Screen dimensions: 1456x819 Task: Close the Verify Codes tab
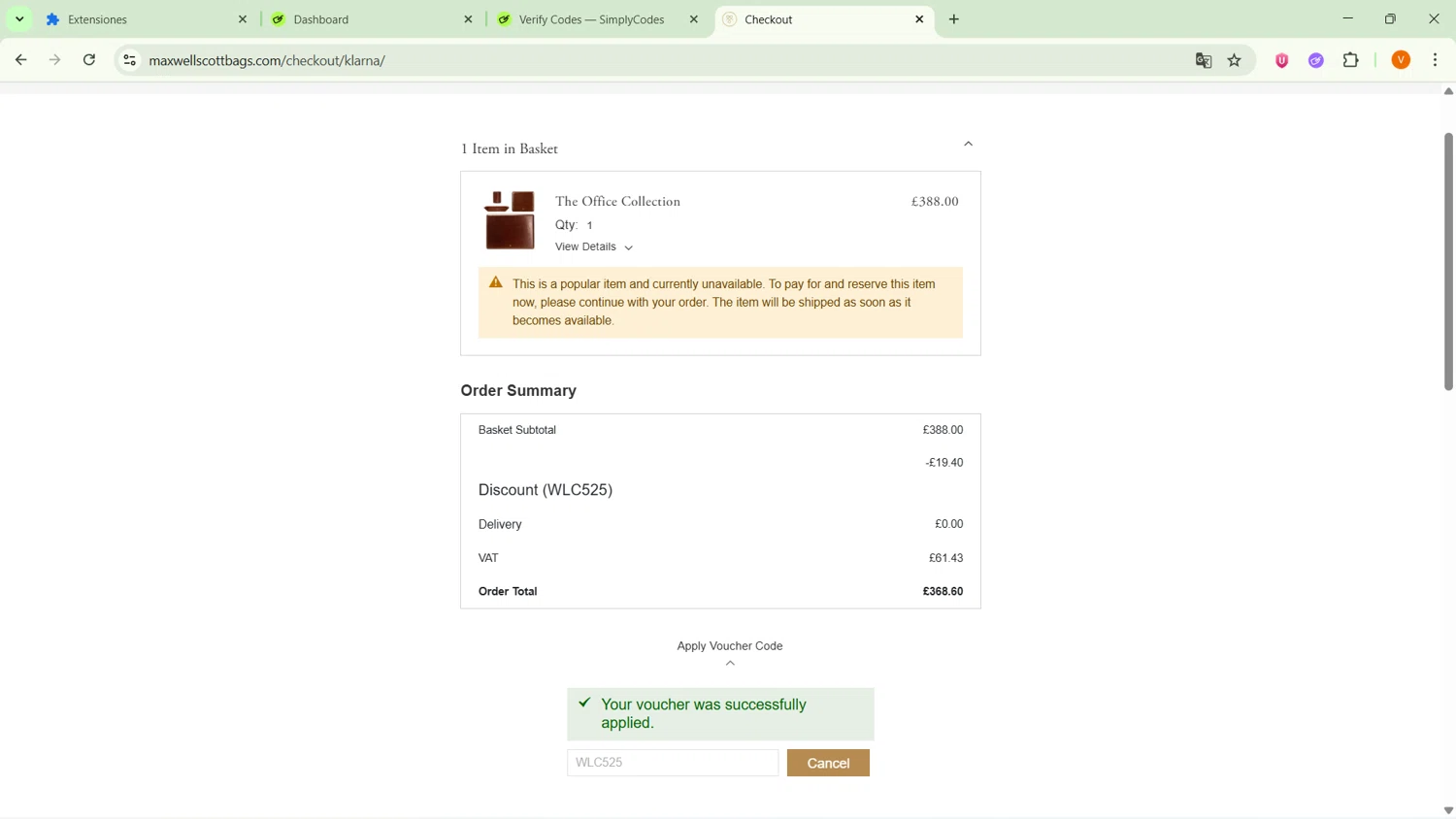pos(693,19)
